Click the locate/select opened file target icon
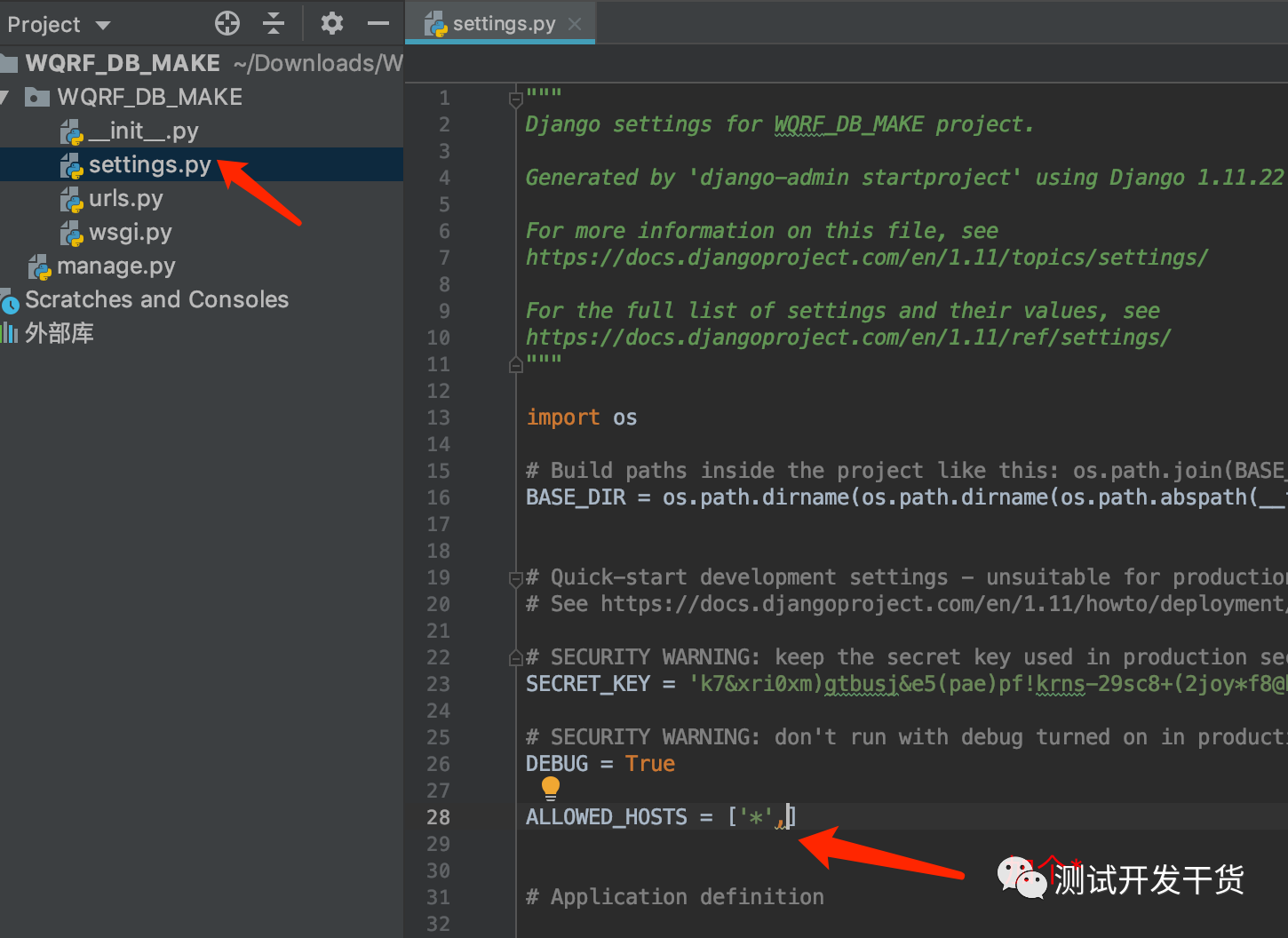The height and width of the screenshot is (938, 1288). pos(227,24)
